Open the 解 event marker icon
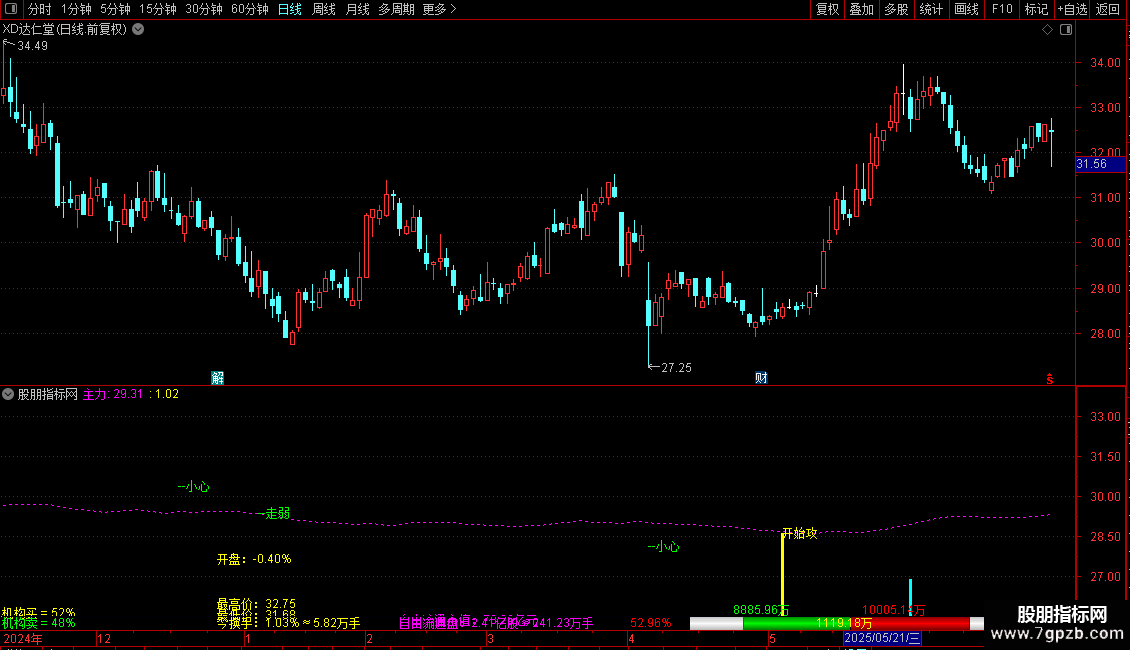The width and height of the screenshot is (1130, 650). [218, 378]
